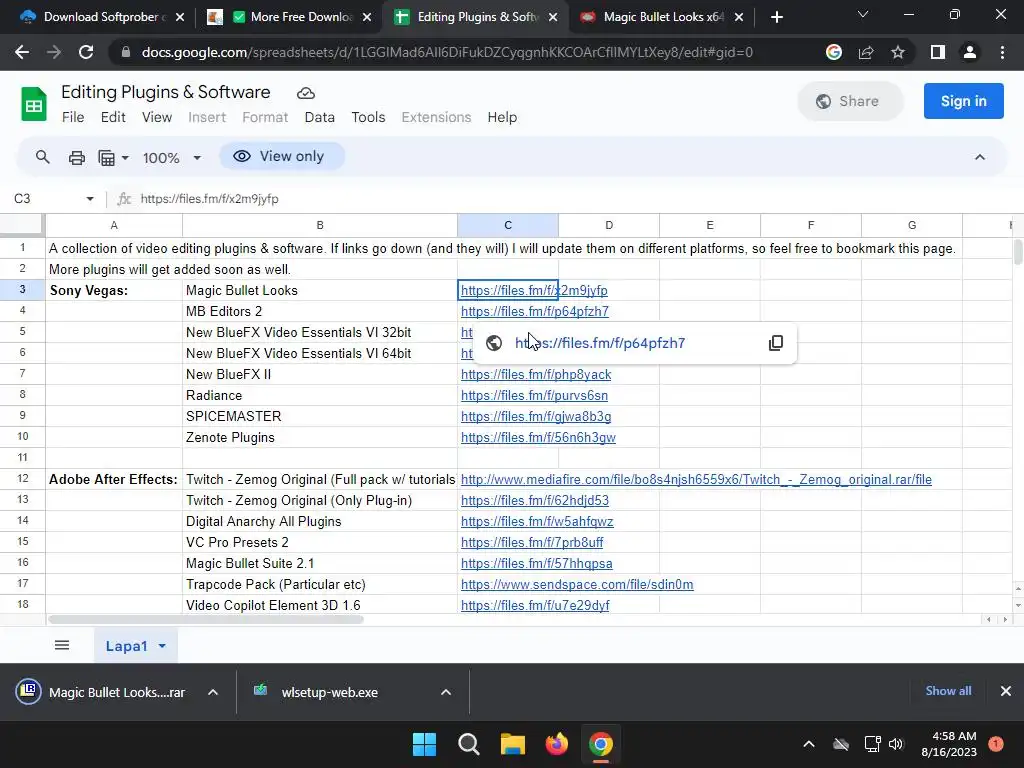Copy link icon in the link preview popup
The width and height of the screenshot is (1024, 768).
point(776,343)
